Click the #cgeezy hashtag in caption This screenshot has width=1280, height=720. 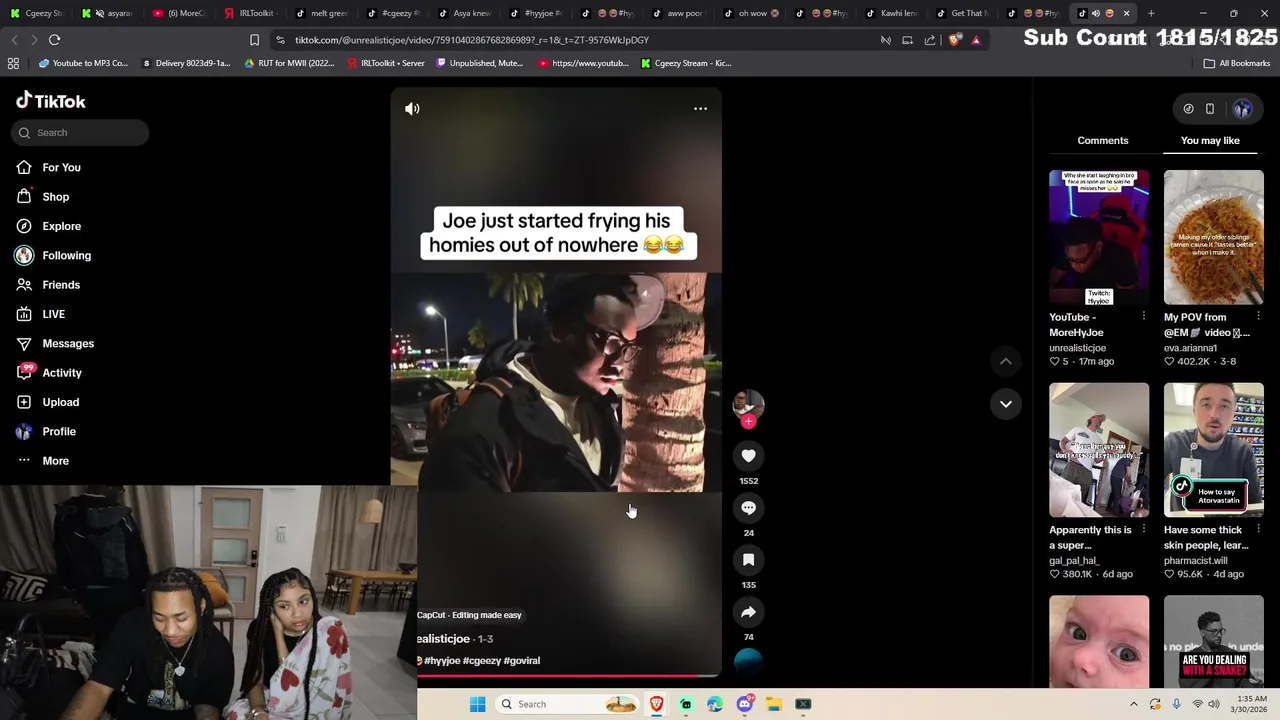[x=481, y=660]
